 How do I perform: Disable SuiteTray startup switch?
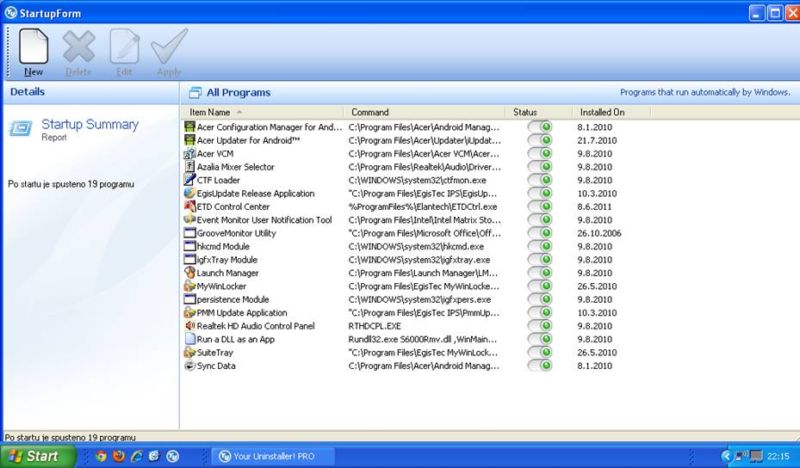pos(540,352)
